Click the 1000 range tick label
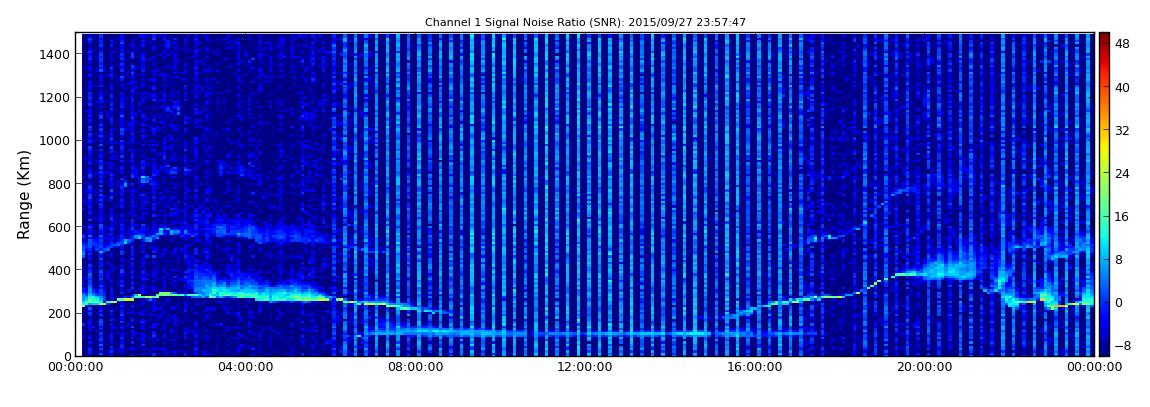The width and height of the screenshot is (1150, 407). [54, 141]
